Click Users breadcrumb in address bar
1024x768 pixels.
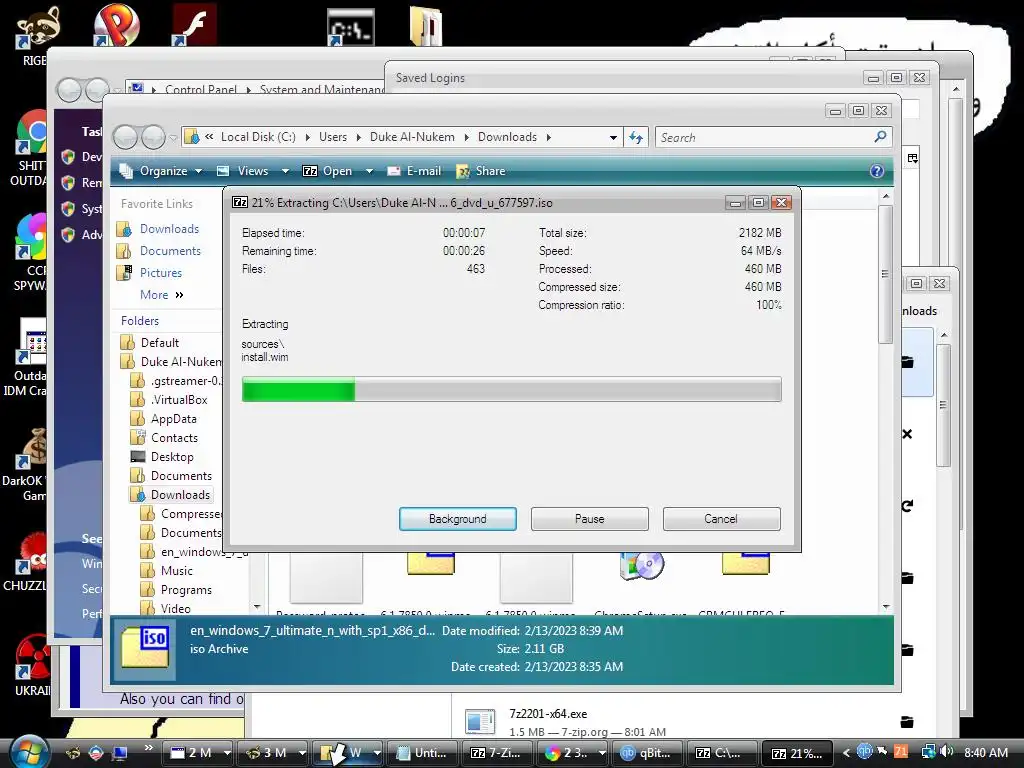(x=333, y=137)
